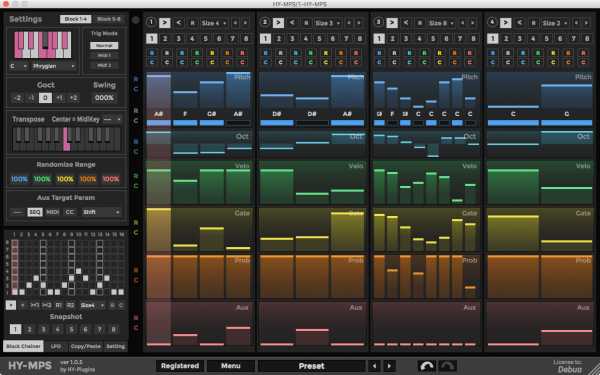Viewport: 600px width, 375px height.
Task: Open root note C dropdown
Action: pos(18,66)
